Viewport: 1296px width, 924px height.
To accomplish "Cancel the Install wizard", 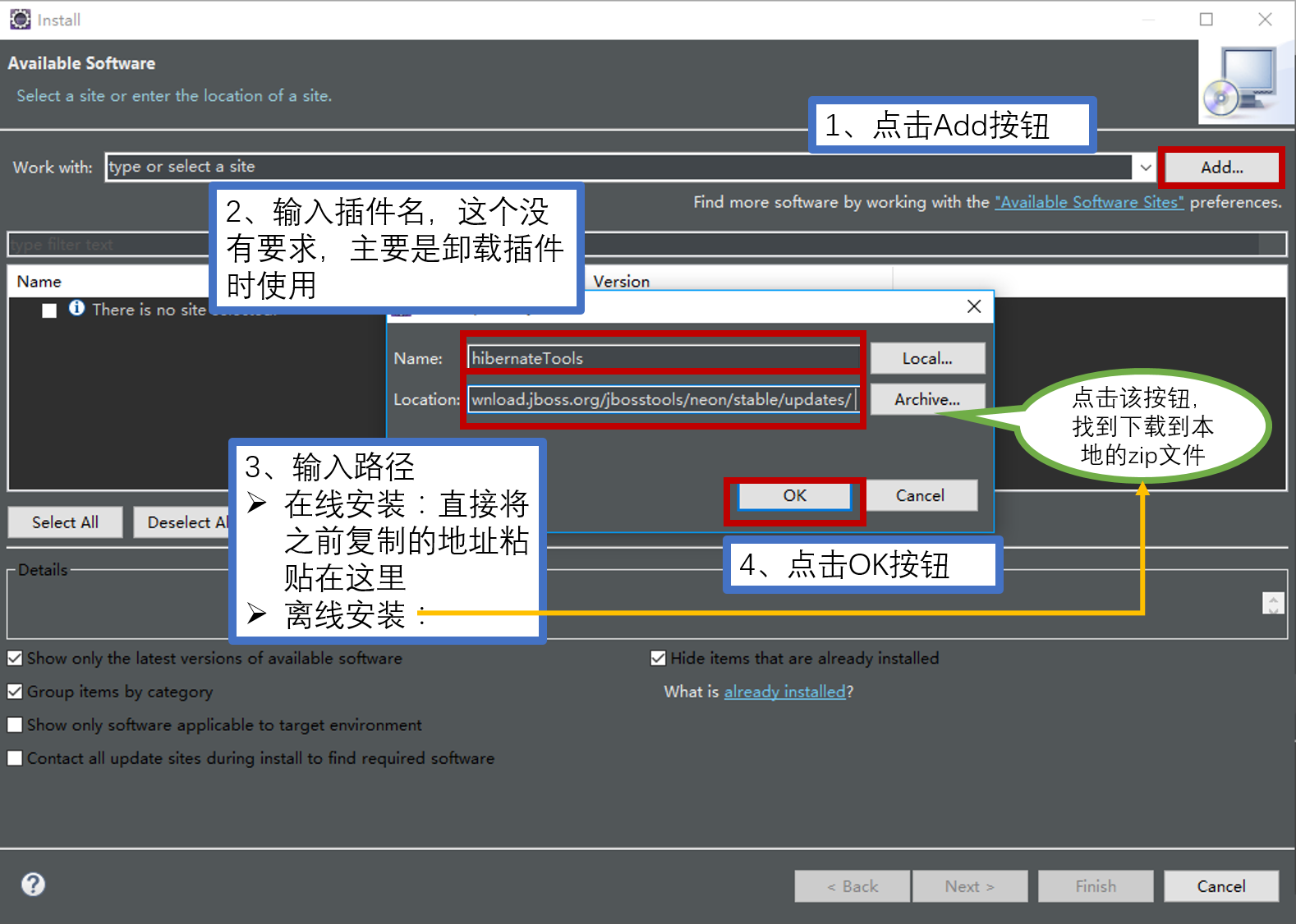I will pyautogui.click(x=1221, y=886).
